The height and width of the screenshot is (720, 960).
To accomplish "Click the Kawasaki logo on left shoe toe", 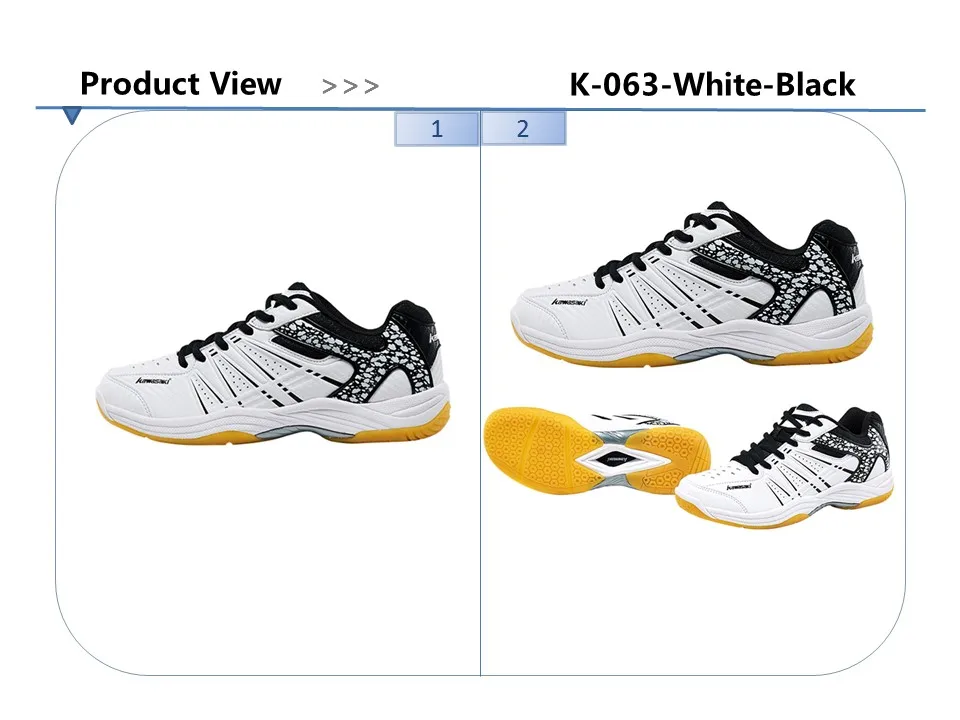I will [x=154, y=381].
